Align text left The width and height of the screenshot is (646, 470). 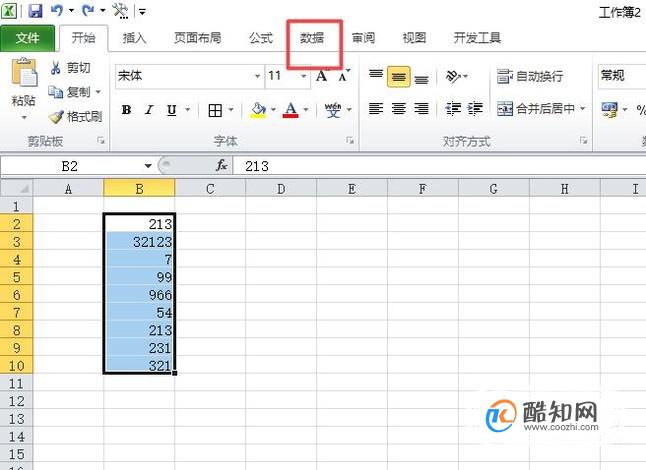coord(376,109)
